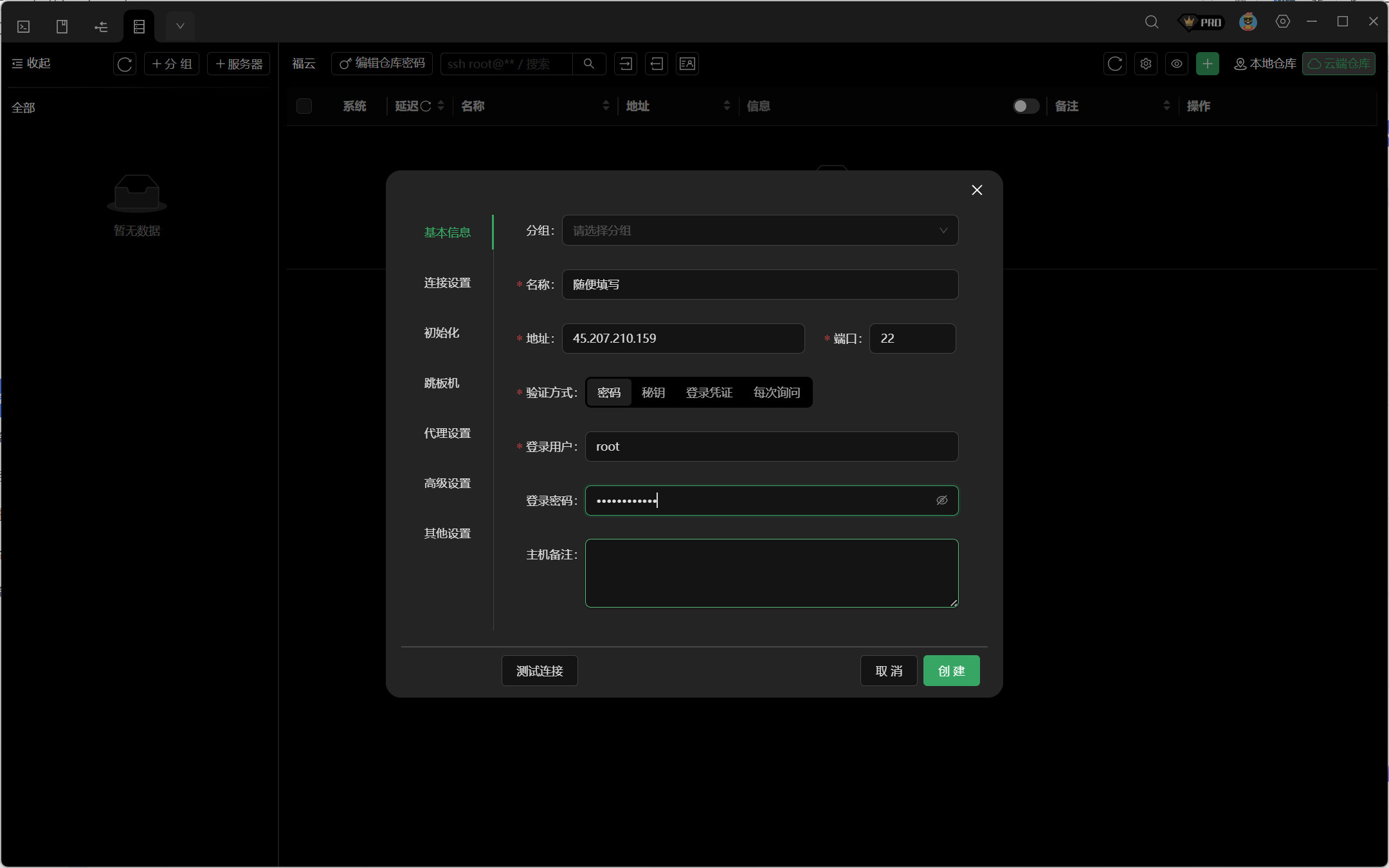Click the PRO crown badge

pos(1201,23)
